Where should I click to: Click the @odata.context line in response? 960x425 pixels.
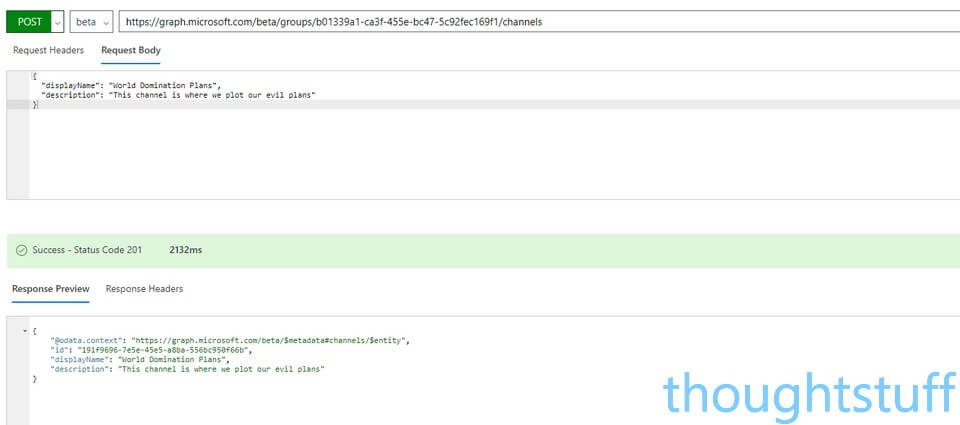[x=230, y=340]
